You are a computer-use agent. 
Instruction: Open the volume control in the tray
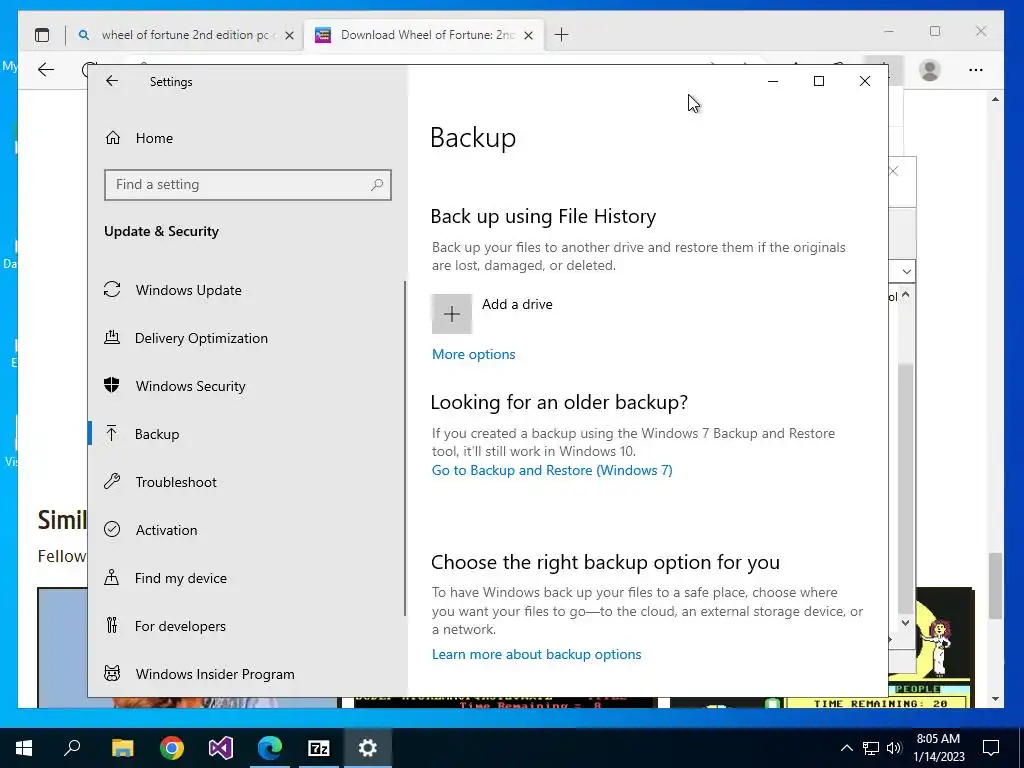894,748
